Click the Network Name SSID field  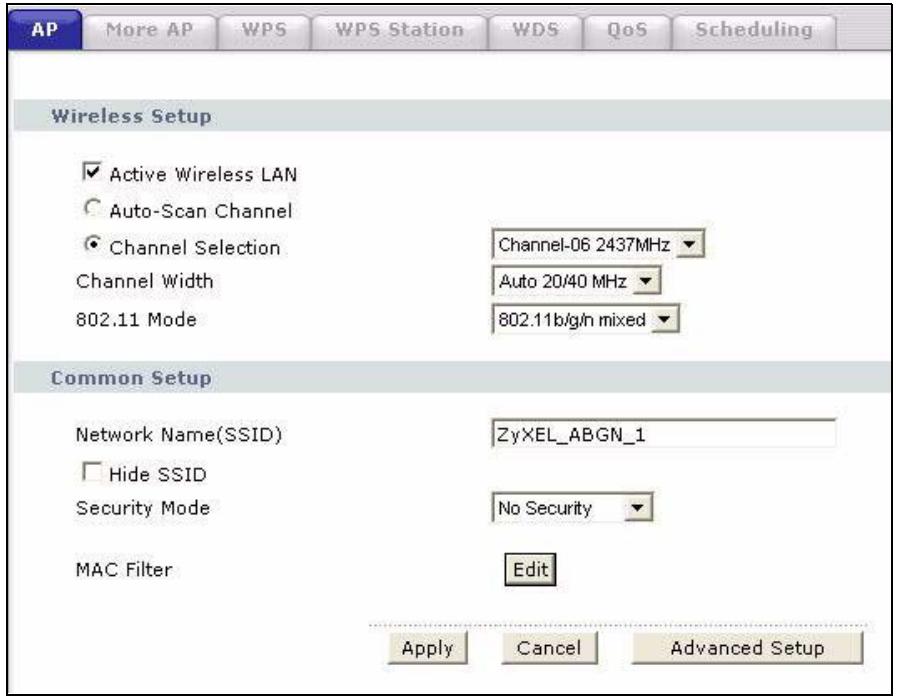pos(664,434)
